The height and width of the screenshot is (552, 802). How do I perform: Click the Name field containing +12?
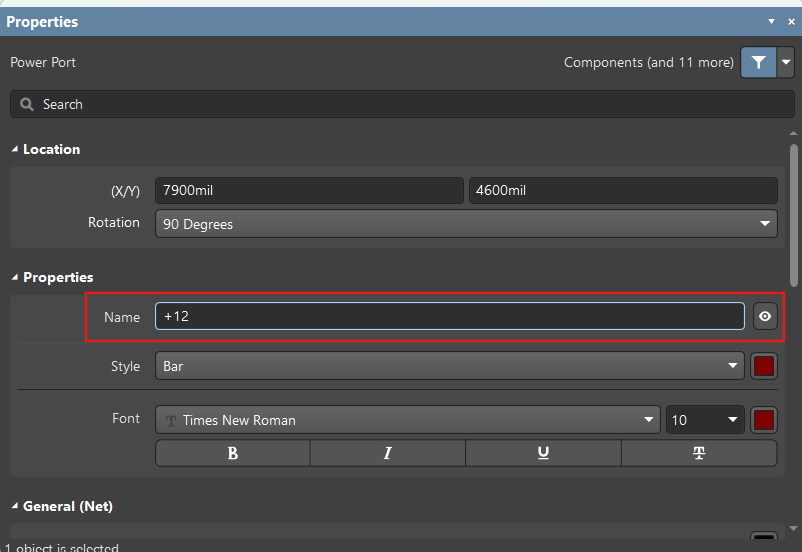point(450,316)
